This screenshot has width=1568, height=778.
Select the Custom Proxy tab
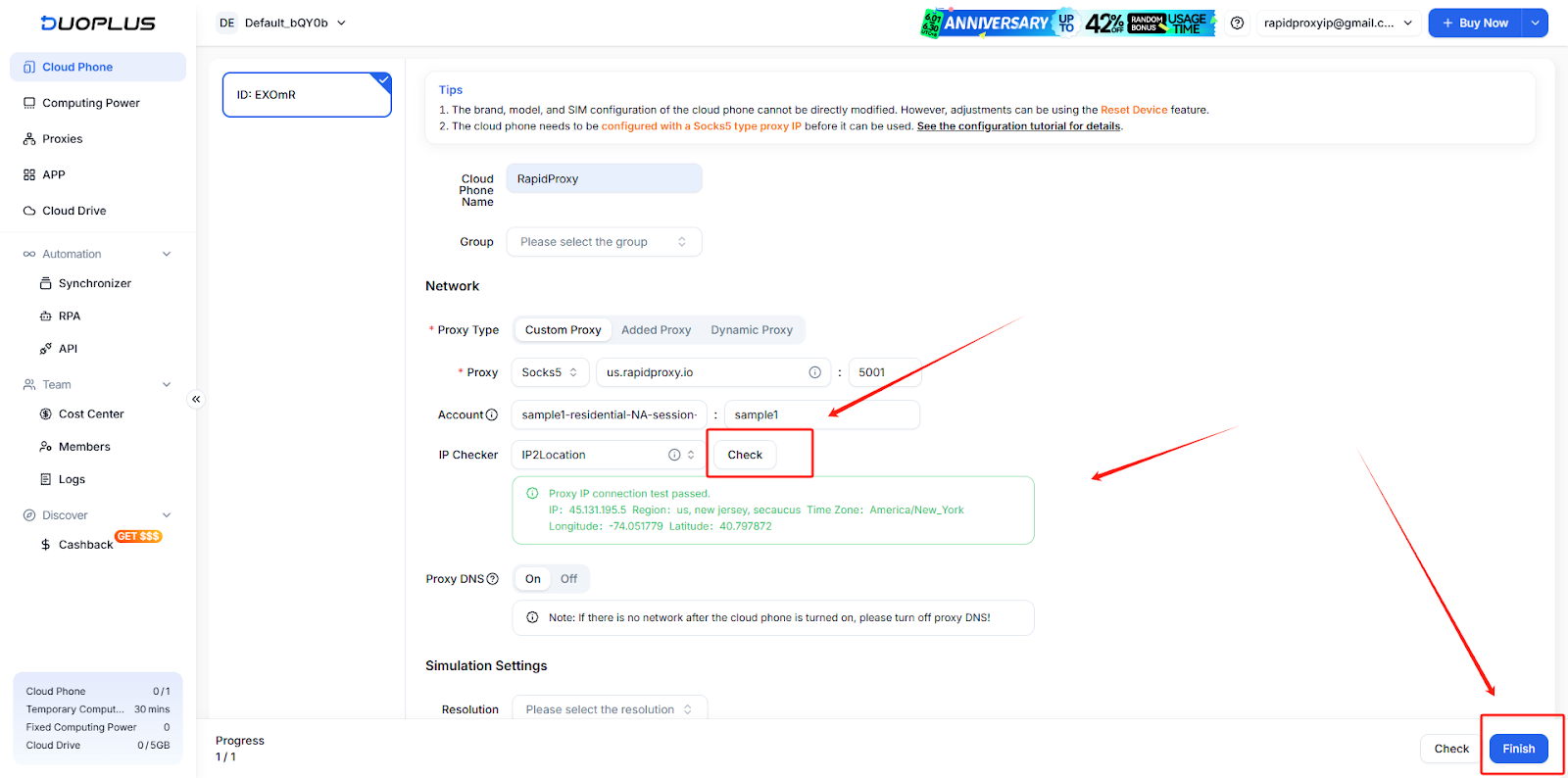click(563, 330)
